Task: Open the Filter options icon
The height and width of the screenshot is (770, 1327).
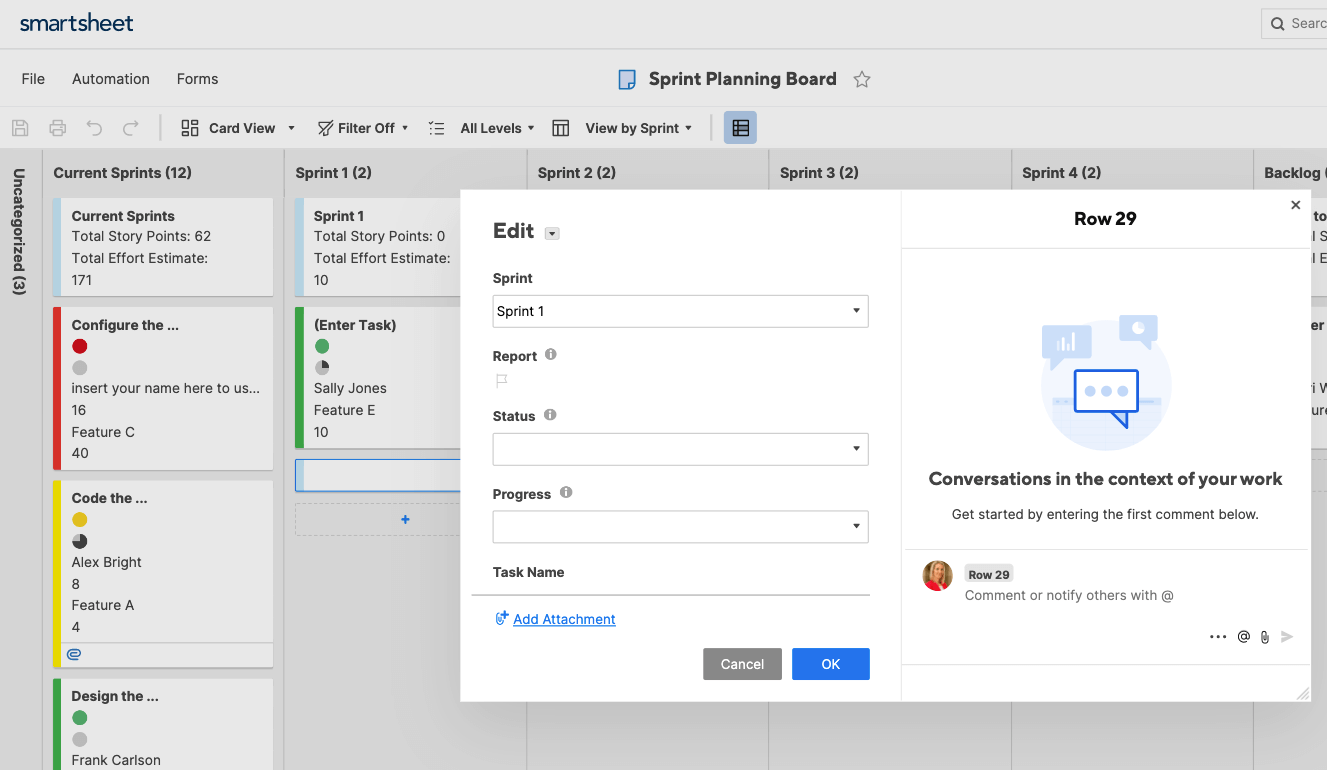Action: (x=325, y=128)
